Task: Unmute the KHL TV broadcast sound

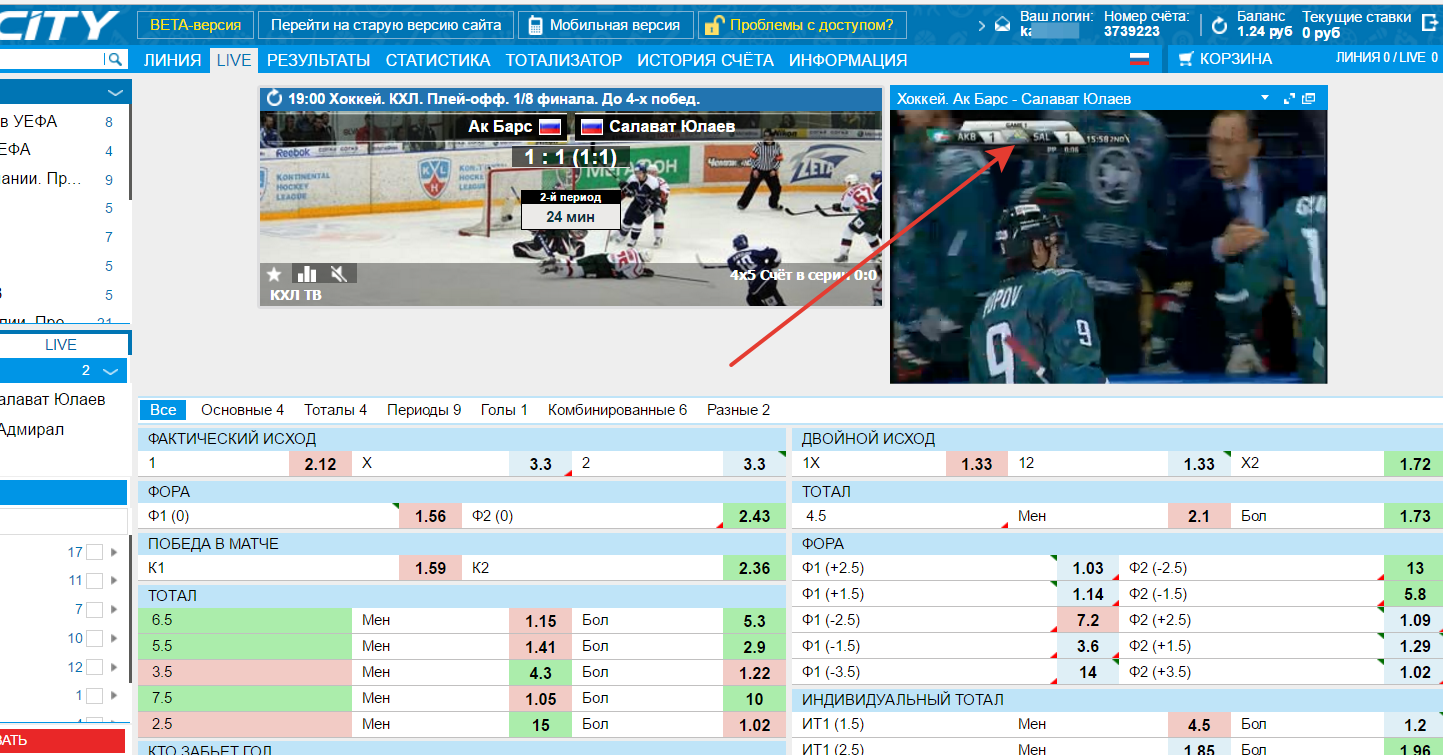Action: pyautogui.click(x=339, y=274)
